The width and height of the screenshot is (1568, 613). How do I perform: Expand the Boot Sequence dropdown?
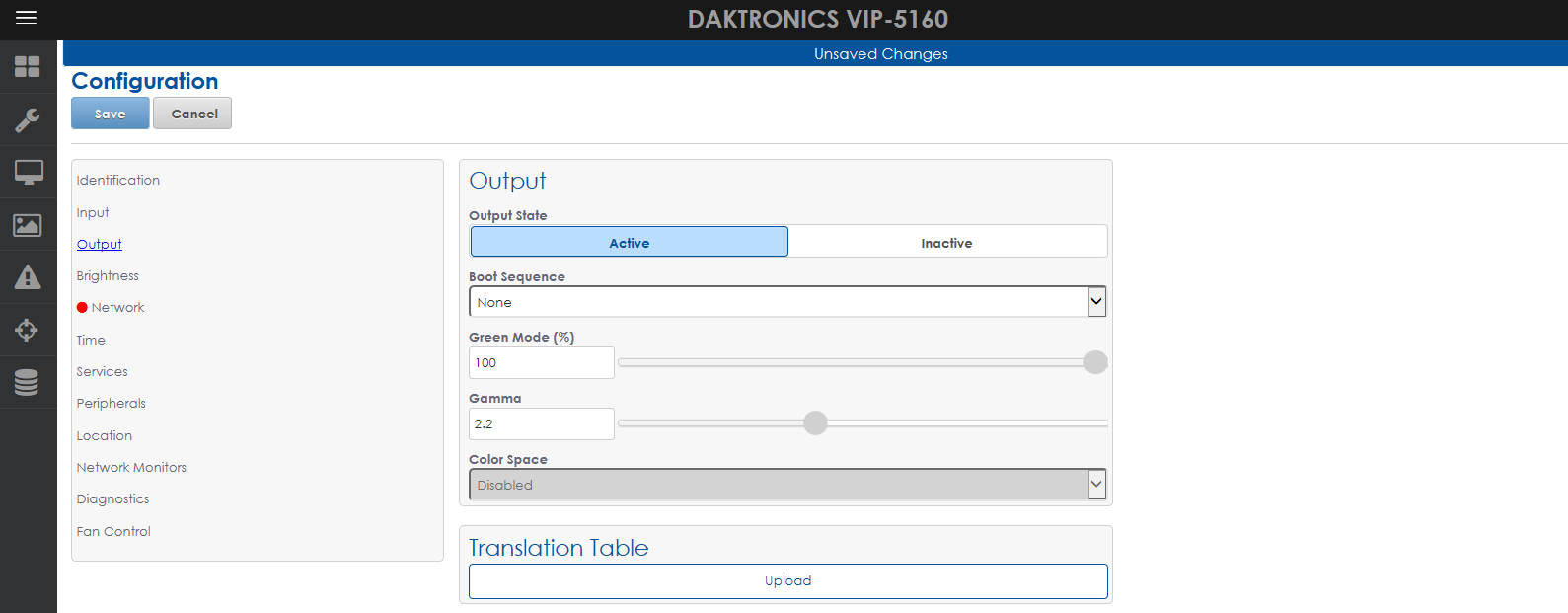click(x=787, y=302)
